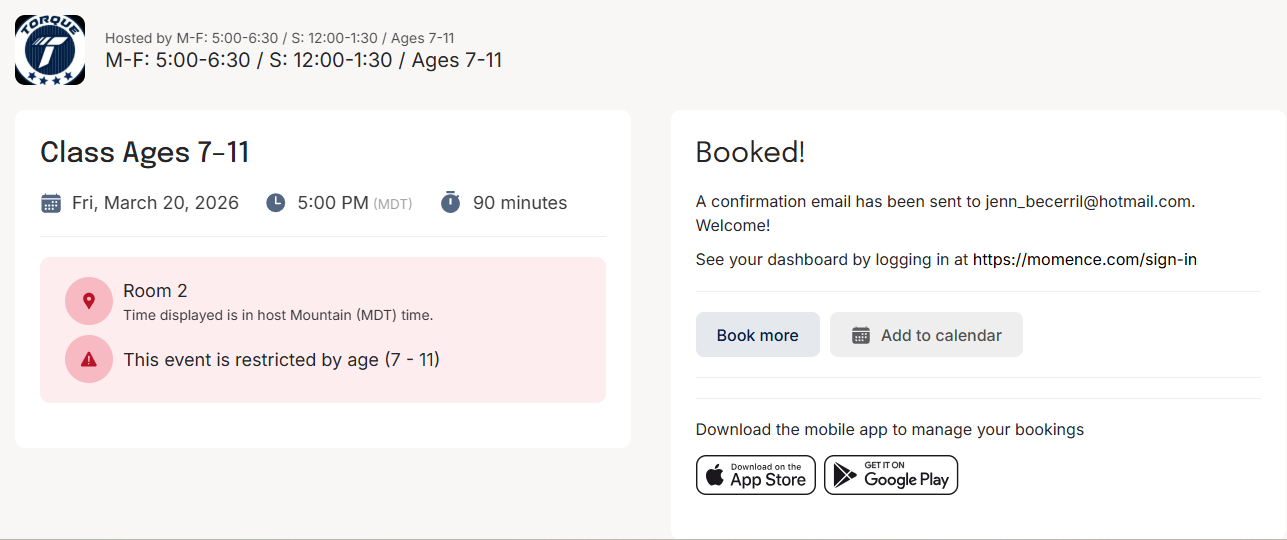
Task: Click the location pin icon for Room 2
Action: pyautogui.click(x=89, y=300)
